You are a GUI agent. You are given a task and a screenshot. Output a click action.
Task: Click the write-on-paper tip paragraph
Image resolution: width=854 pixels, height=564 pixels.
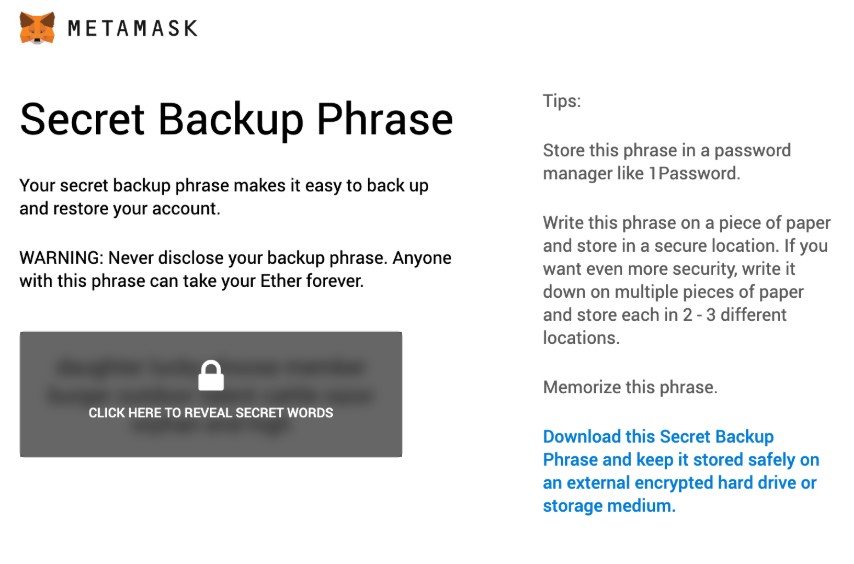click(687, 280)
